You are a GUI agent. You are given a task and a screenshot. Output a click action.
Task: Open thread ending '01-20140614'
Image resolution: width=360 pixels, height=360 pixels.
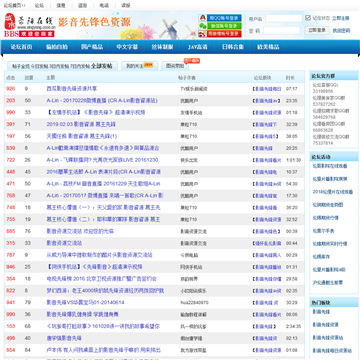85,303
